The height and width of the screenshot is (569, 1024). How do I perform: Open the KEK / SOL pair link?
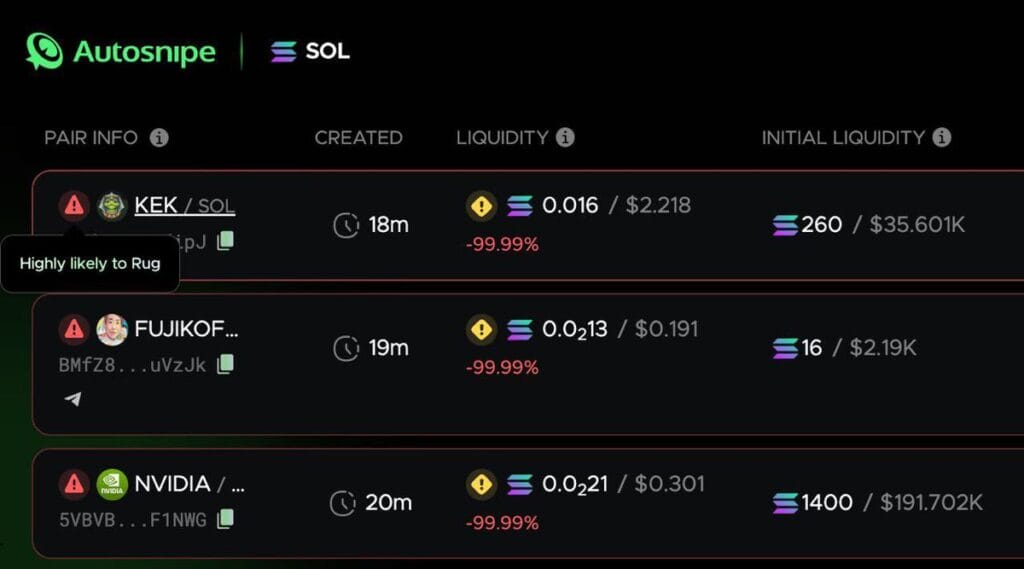coord(184,206)
